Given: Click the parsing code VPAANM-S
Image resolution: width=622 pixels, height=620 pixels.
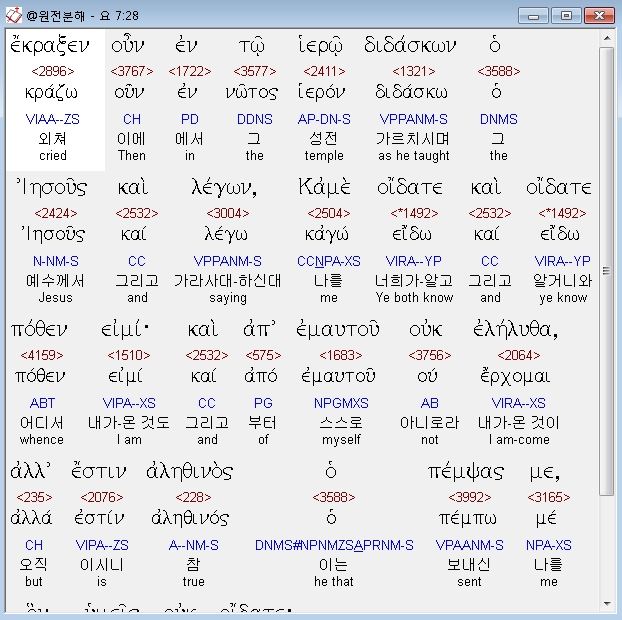Looking at the screenshot, I should coord(469,545).
